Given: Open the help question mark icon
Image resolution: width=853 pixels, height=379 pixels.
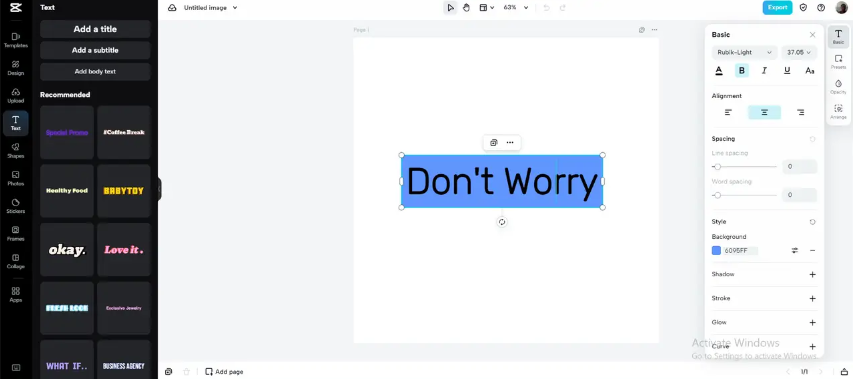Looking at the screenshot, I should tap(821, 8).
